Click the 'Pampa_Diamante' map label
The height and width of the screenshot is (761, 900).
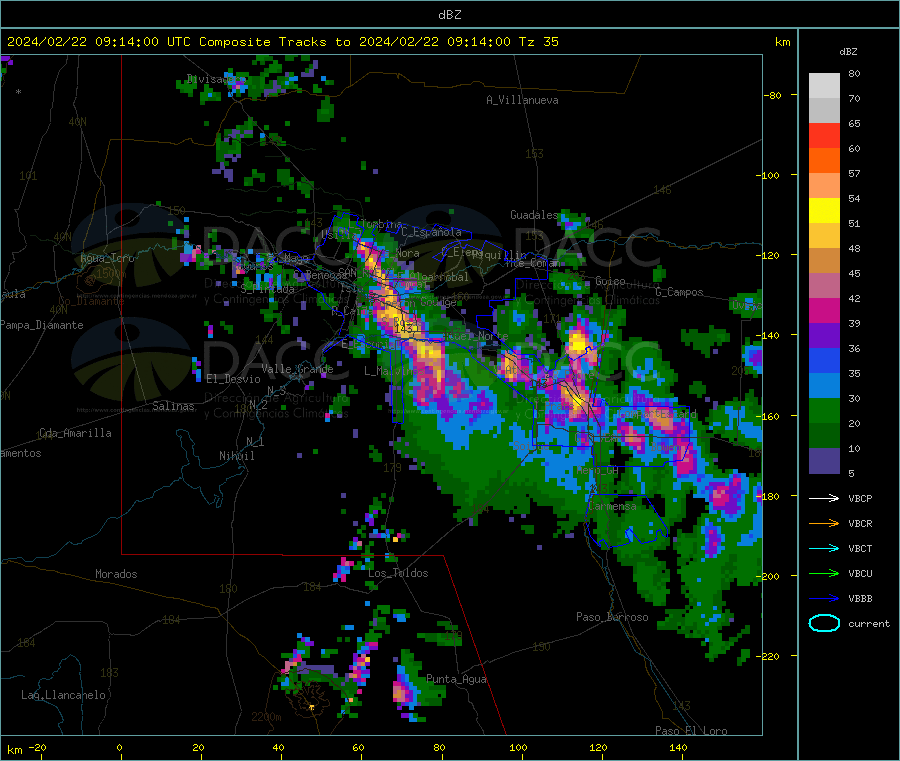pos(41,325)
